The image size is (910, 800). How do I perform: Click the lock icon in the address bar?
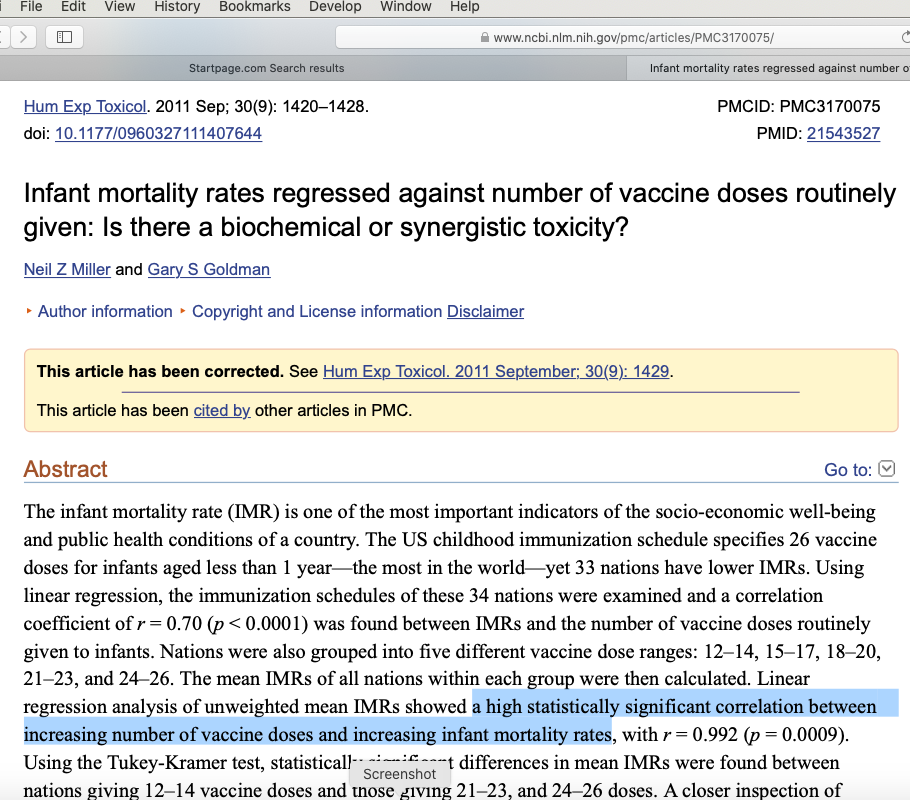click(485, 38)
